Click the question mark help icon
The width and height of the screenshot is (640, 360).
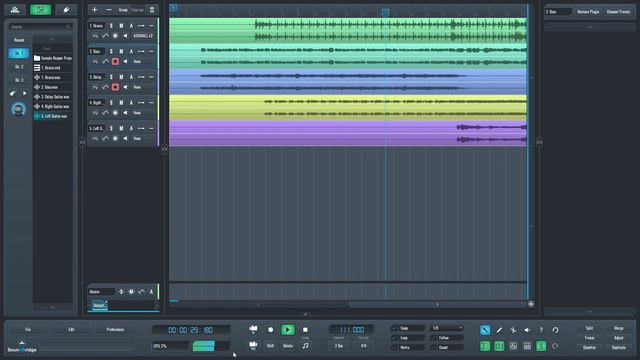click(x=541, y=330)
